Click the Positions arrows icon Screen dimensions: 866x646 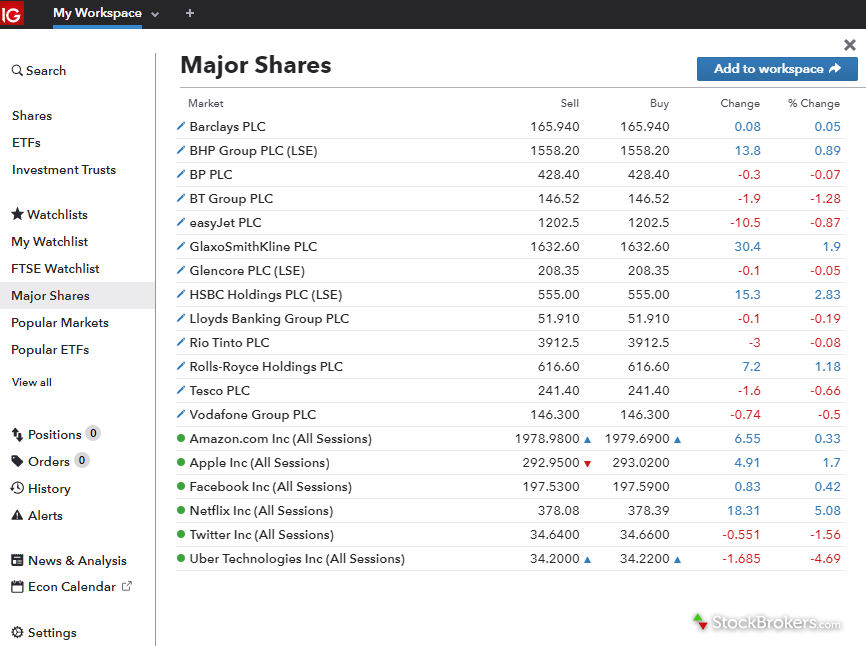click(x=17, y=435)
